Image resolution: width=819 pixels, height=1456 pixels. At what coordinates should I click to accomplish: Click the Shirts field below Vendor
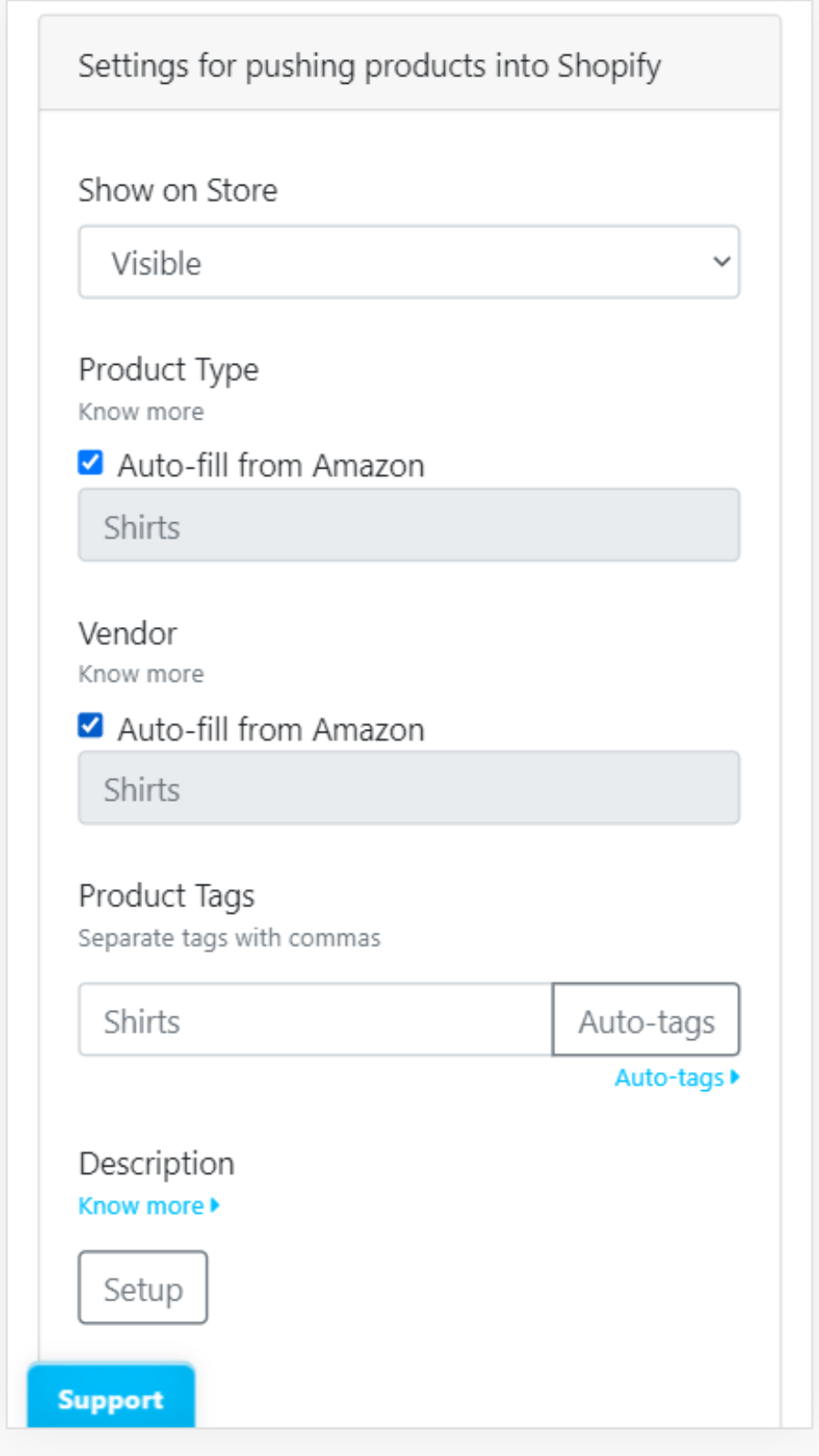coord(409,788)
